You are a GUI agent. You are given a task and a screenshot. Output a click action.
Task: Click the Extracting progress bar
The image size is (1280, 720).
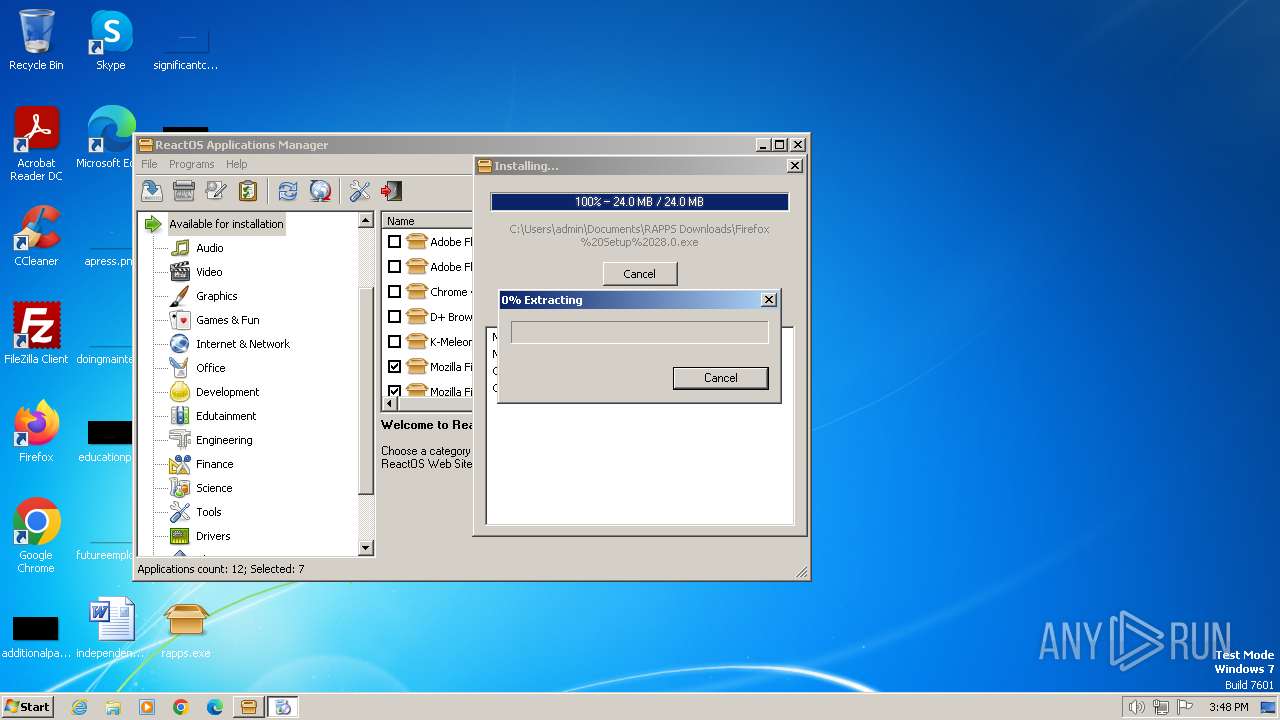640,332
